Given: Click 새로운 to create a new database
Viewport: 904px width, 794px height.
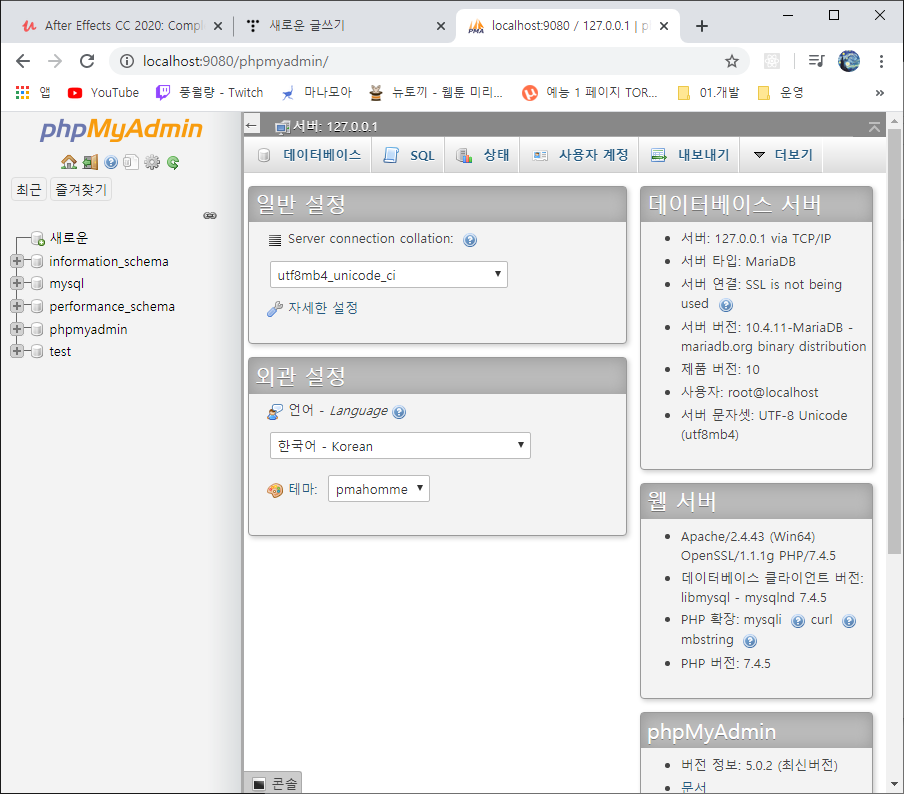Looking at the screenshot, I should [69, 238].
